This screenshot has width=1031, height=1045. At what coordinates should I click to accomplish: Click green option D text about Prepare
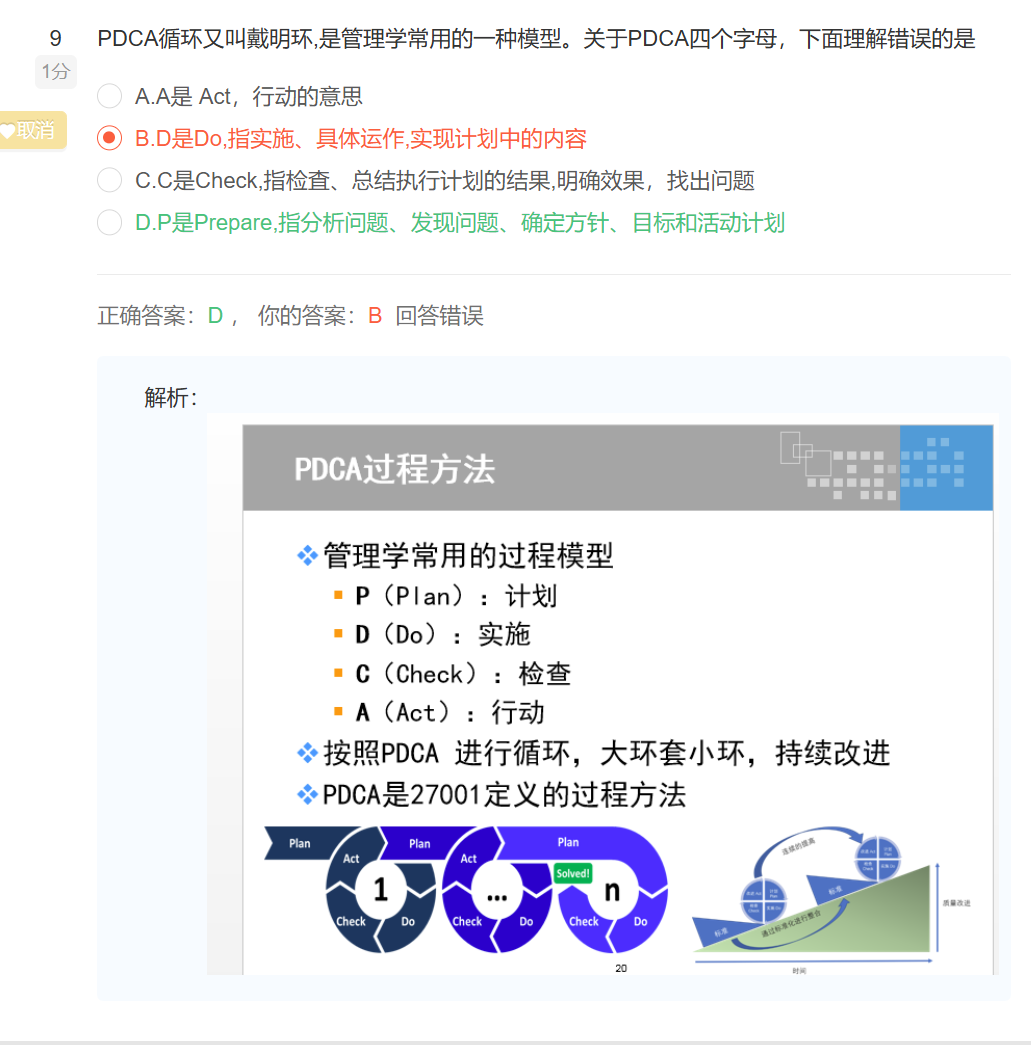pos(459,223)
